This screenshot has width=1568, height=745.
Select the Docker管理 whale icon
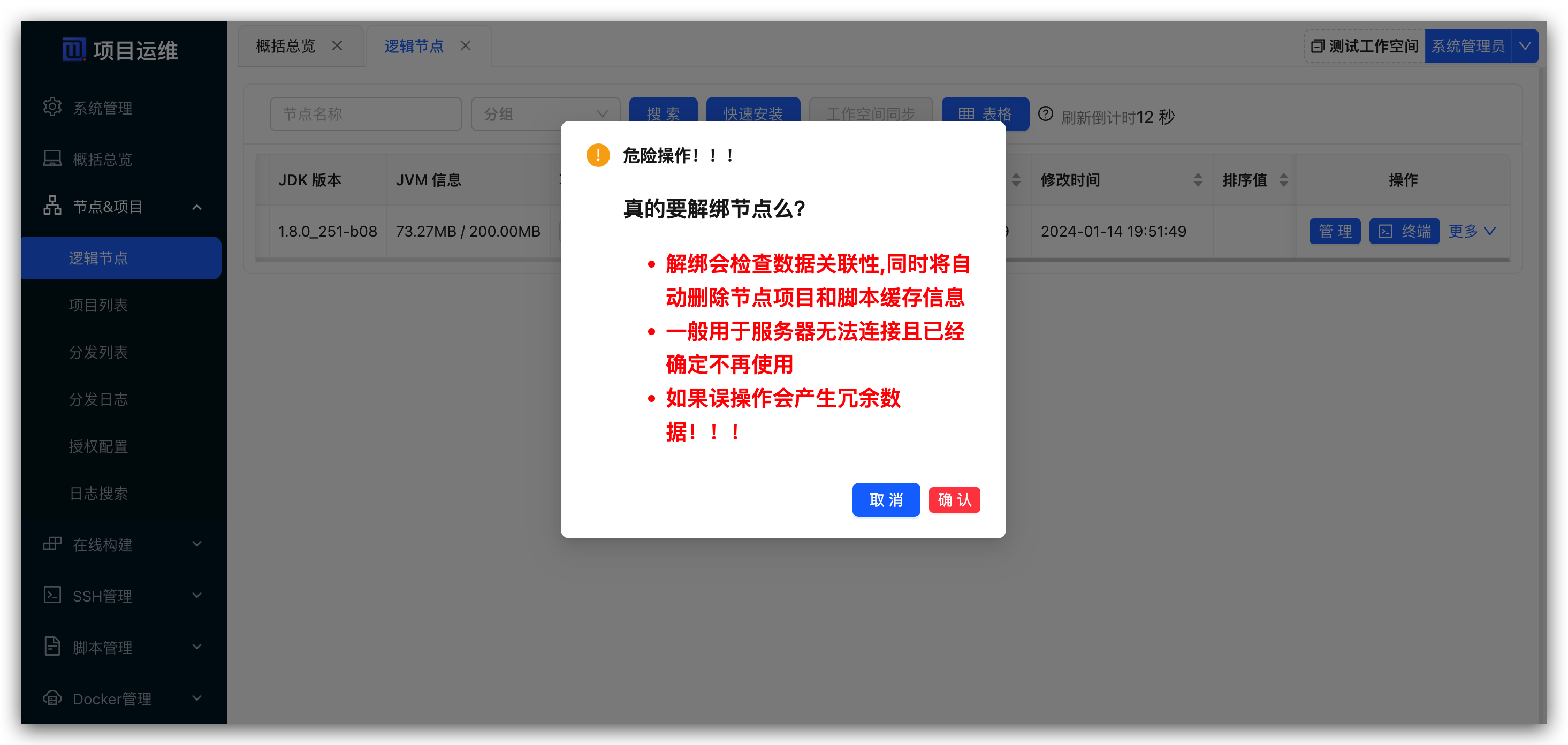tap(52, 698)
